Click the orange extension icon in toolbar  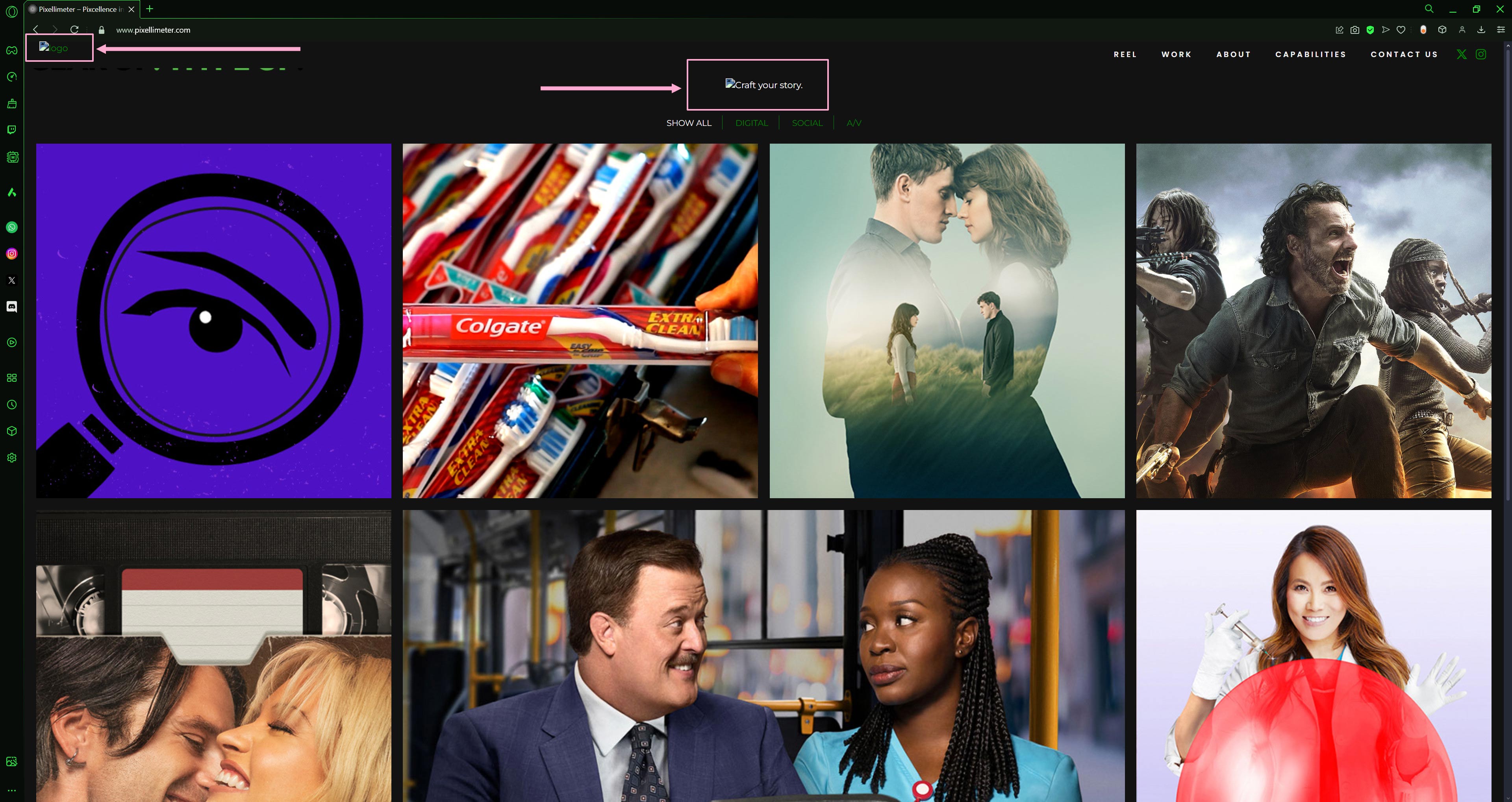(1423, 30)
